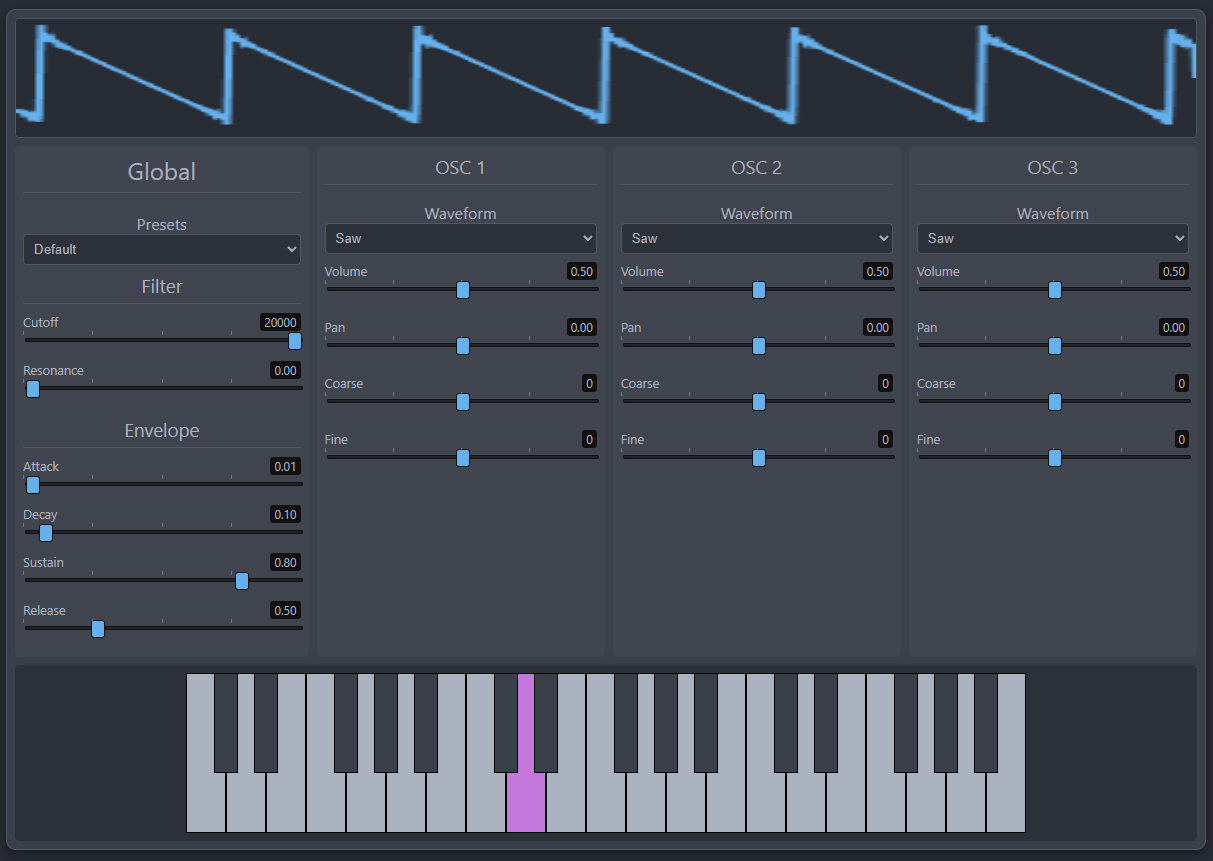Click the OSC 1 Fine slider thumb

(463, 458)
